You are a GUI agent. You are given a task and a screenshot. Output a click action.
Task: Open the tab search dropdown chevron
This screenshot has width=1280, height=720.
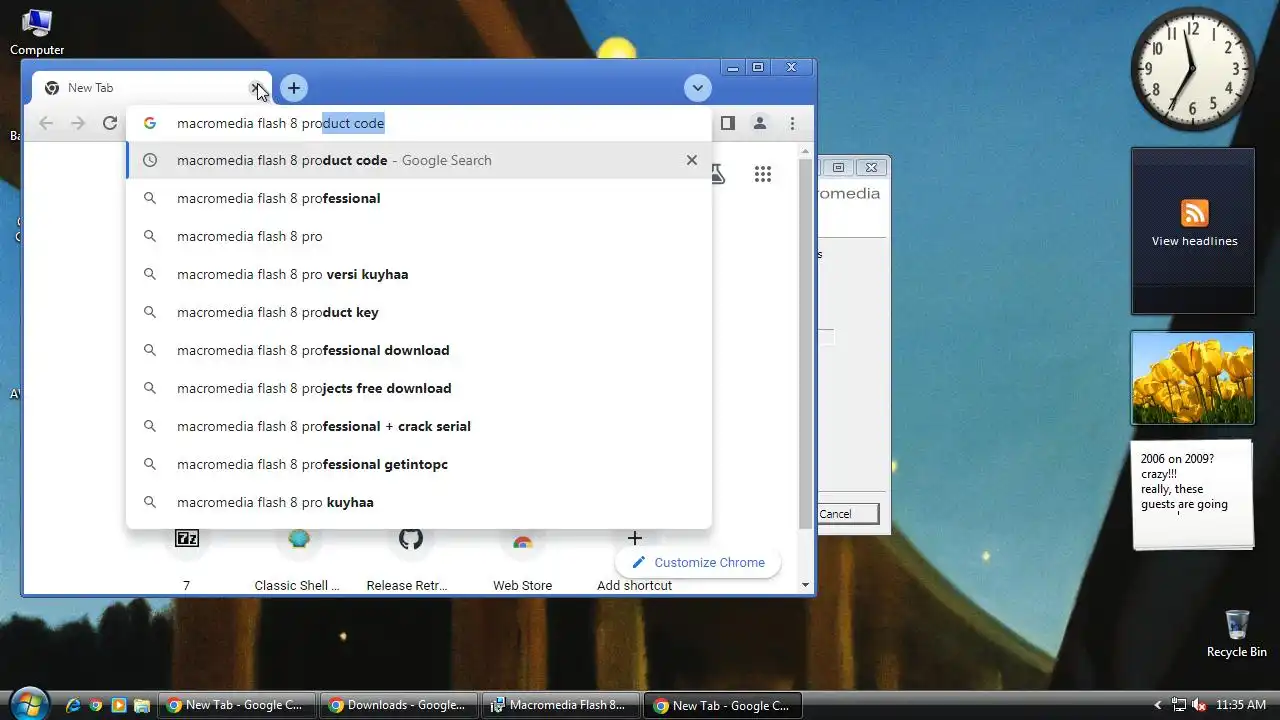[697, 88]
